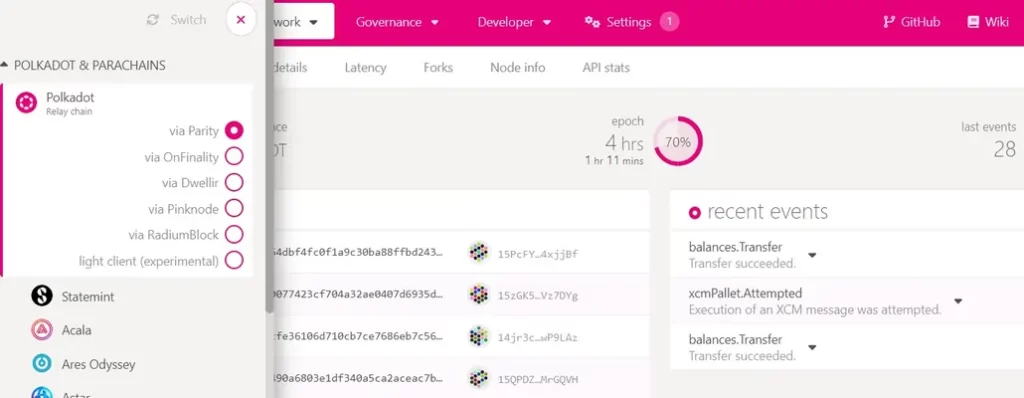Open Settings in the top bar
Screen dimensions: 1024x398
pos(618,22)
